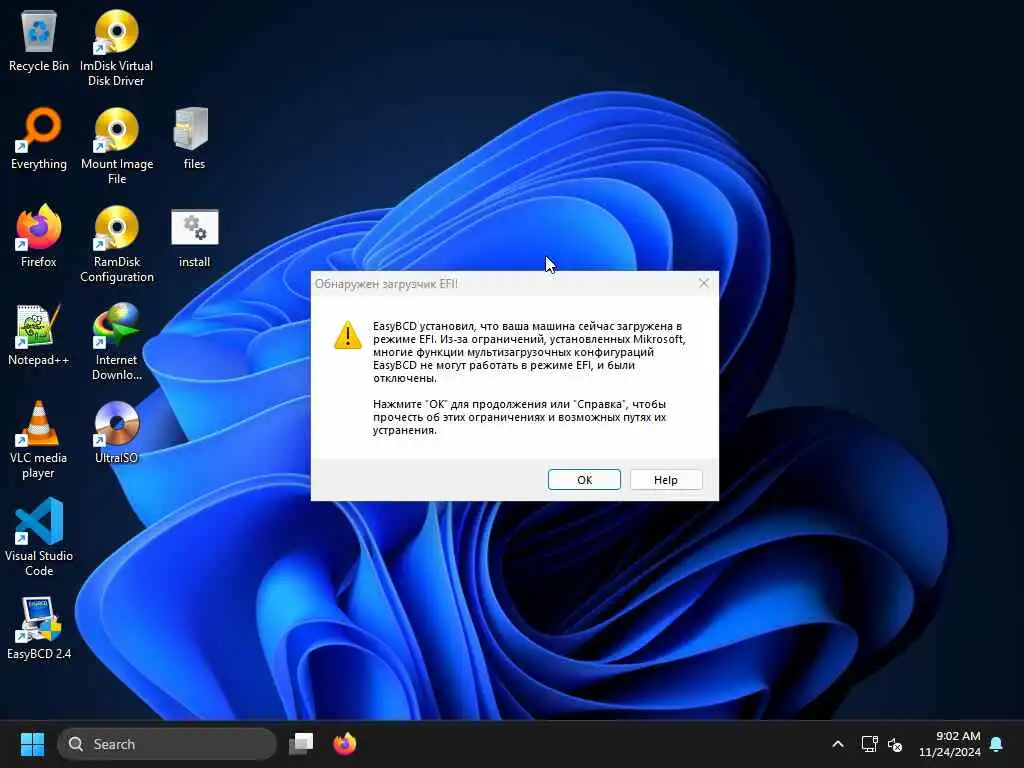
Task: Select the VLC media player shortcut
Action: (x=39, y=440)
